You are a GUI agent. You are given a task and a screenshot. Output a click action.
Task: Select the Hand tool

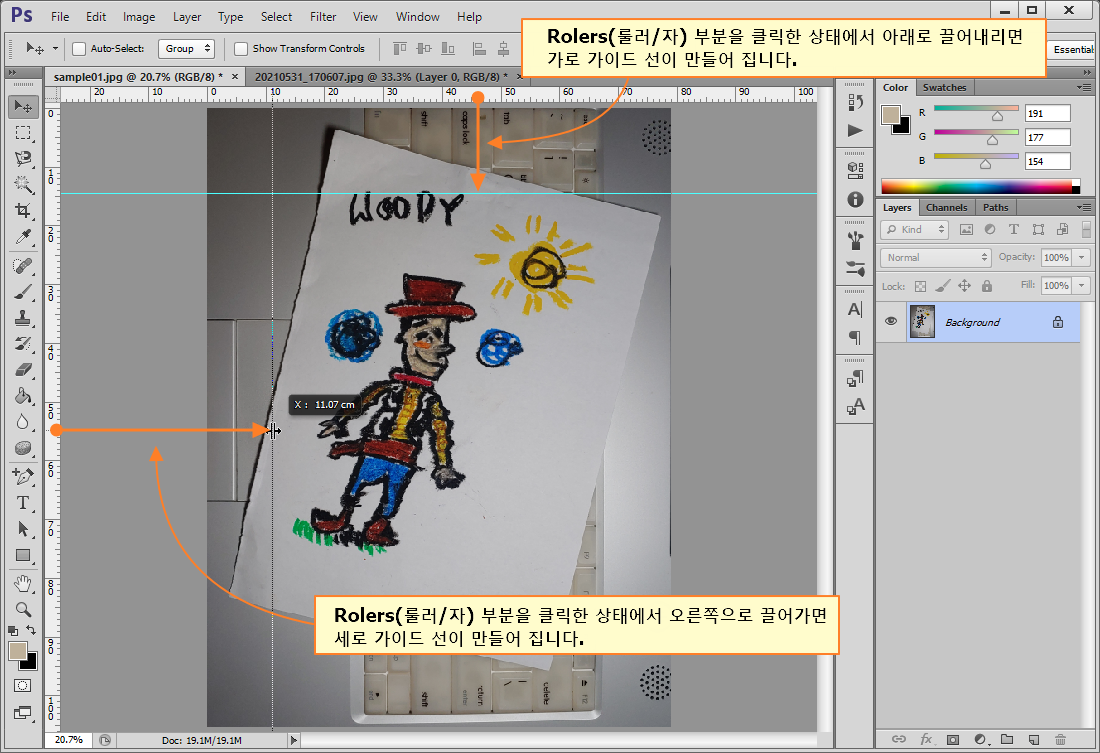23,584
